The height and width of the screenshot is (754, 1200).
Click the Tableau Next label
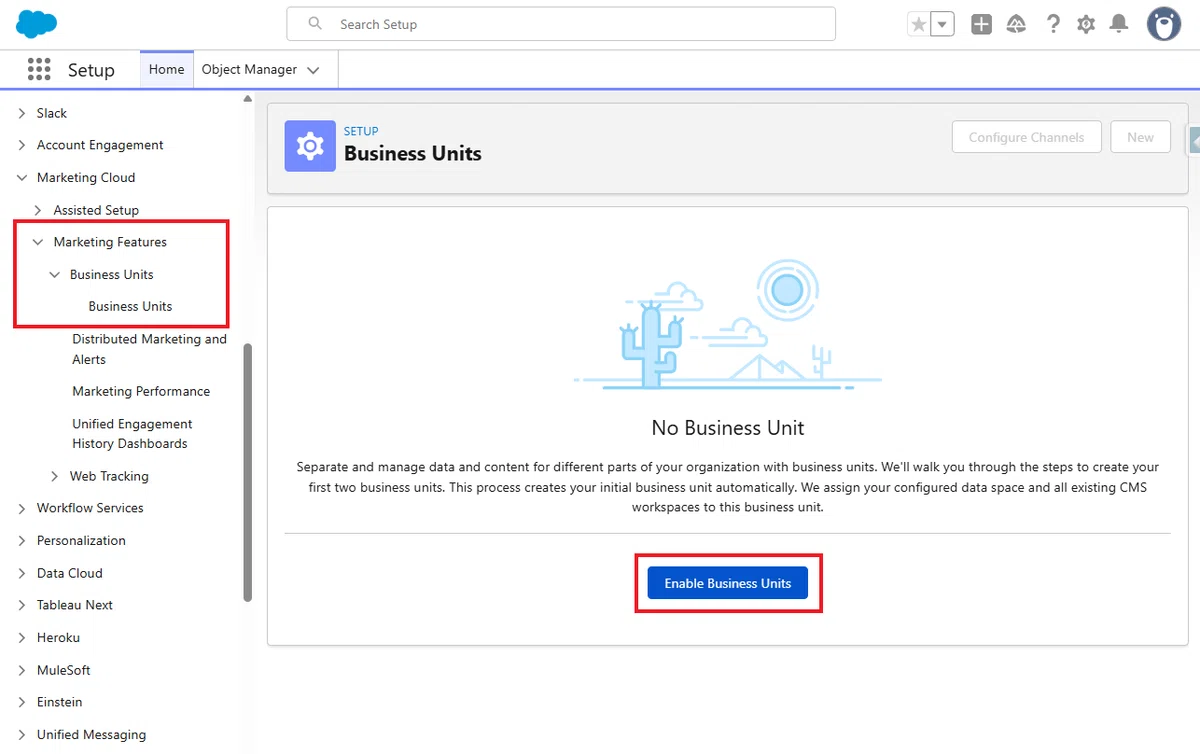[75, 605]
